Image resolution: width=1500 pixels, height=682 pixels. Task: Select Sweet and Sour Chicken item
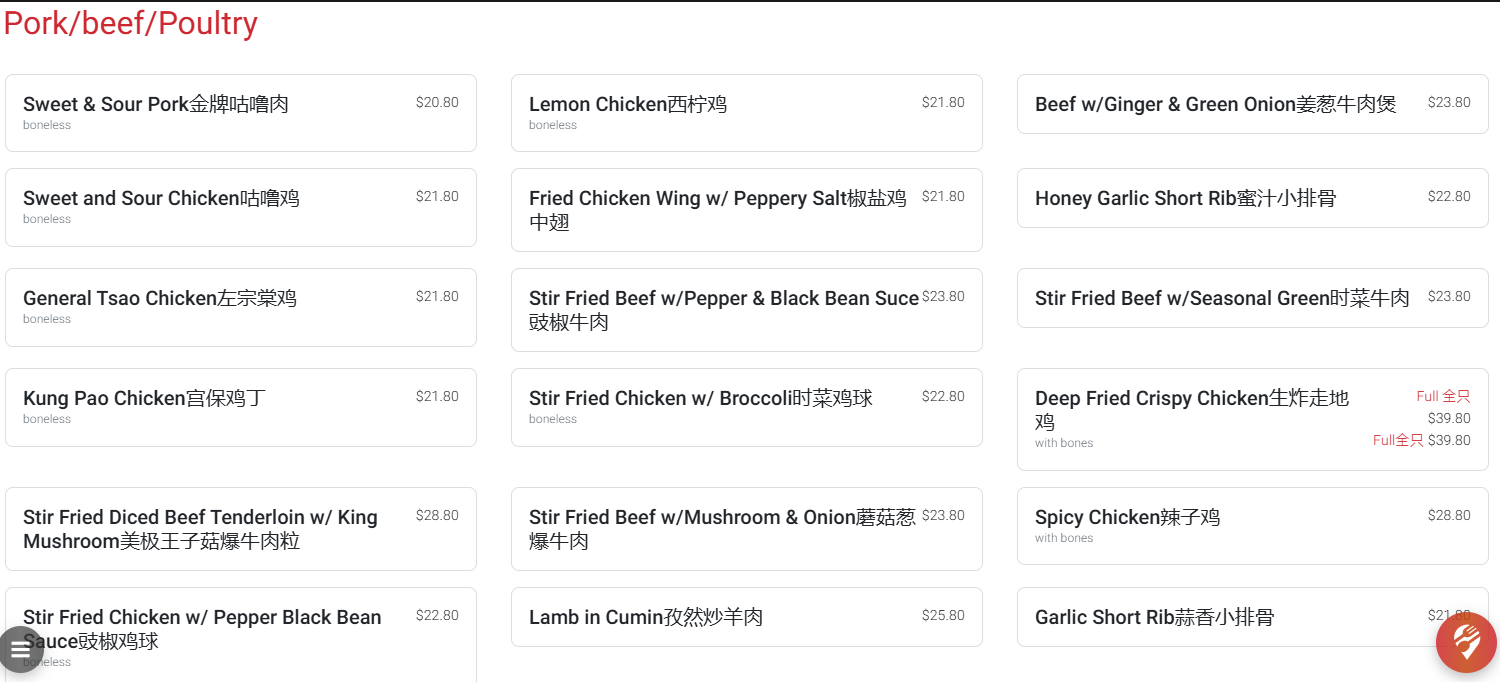240,207
